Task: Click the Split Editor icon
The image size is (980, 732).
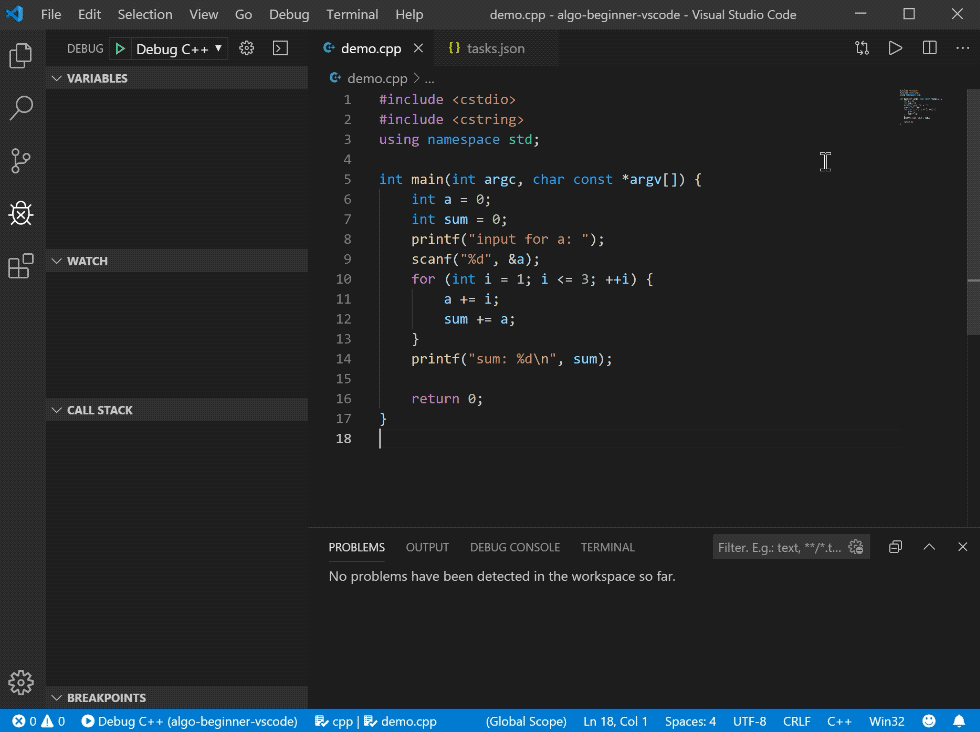Action: pos(929,48)
